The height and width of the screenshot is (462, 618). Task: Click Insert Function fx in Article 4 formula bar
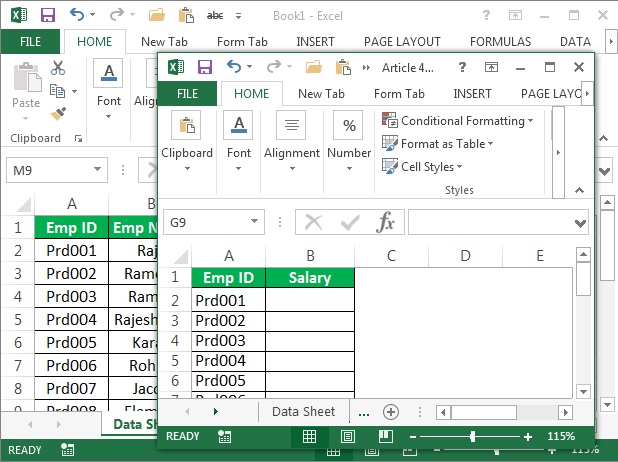(385, 222)
